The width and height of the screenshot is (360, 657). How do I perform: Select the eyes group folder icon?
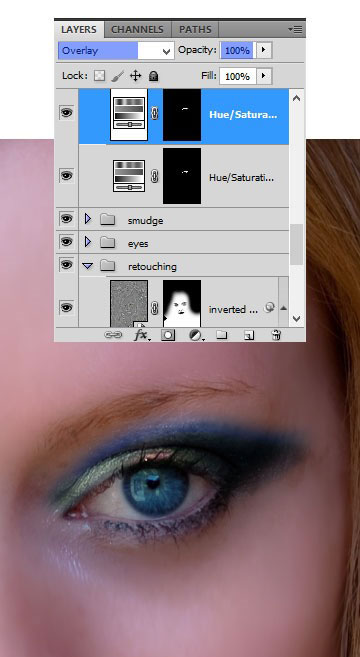[108, 242]
